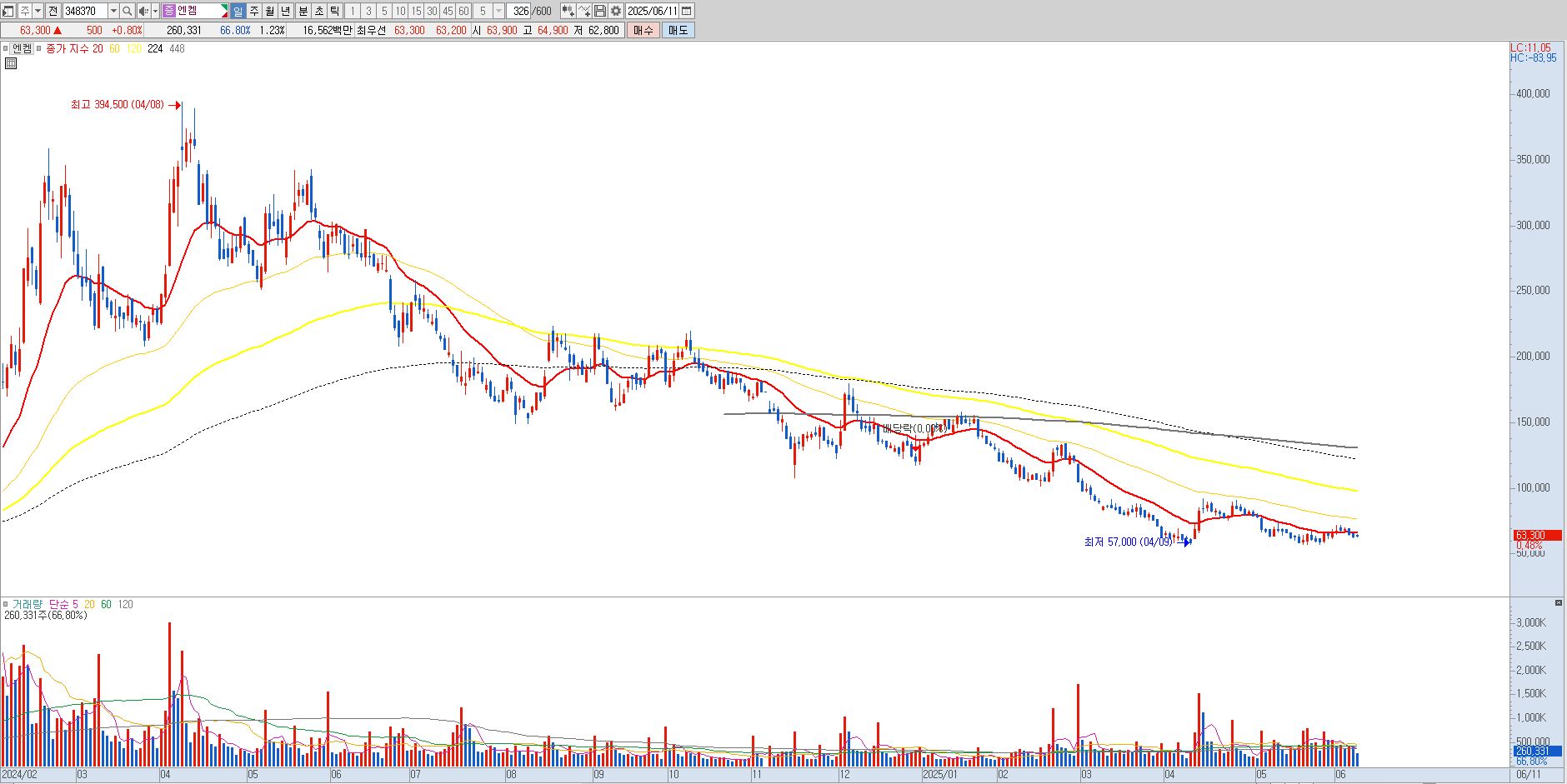Click the 엔켐 stock name field
This screenshot has height=784, width=1567.
tap(200, 11)
